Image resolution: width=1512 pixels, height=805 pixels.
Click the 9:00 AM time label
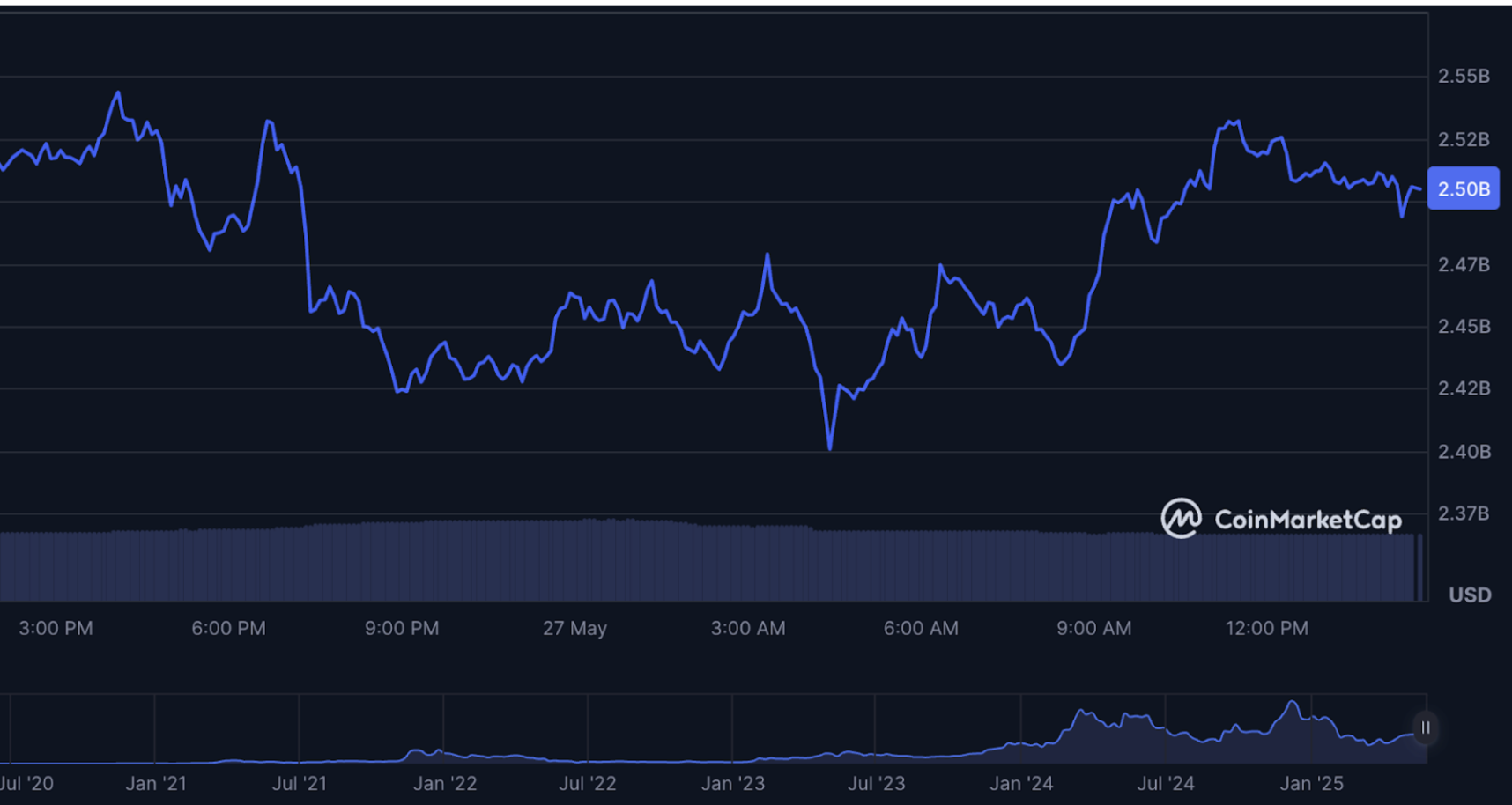tap(1094, 628)
